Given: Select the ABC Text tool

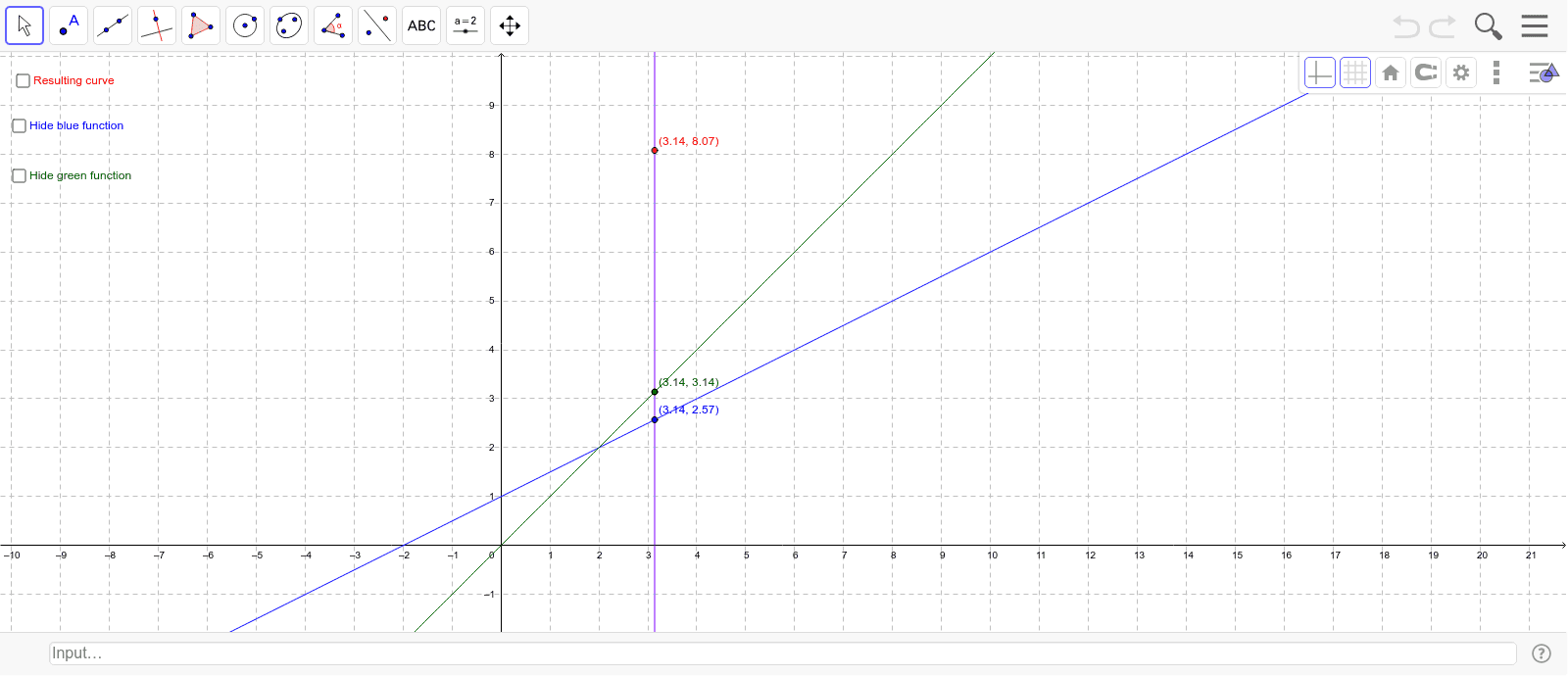Looking at the screenshot, I should pyautogui.click(x=421, y=25).
